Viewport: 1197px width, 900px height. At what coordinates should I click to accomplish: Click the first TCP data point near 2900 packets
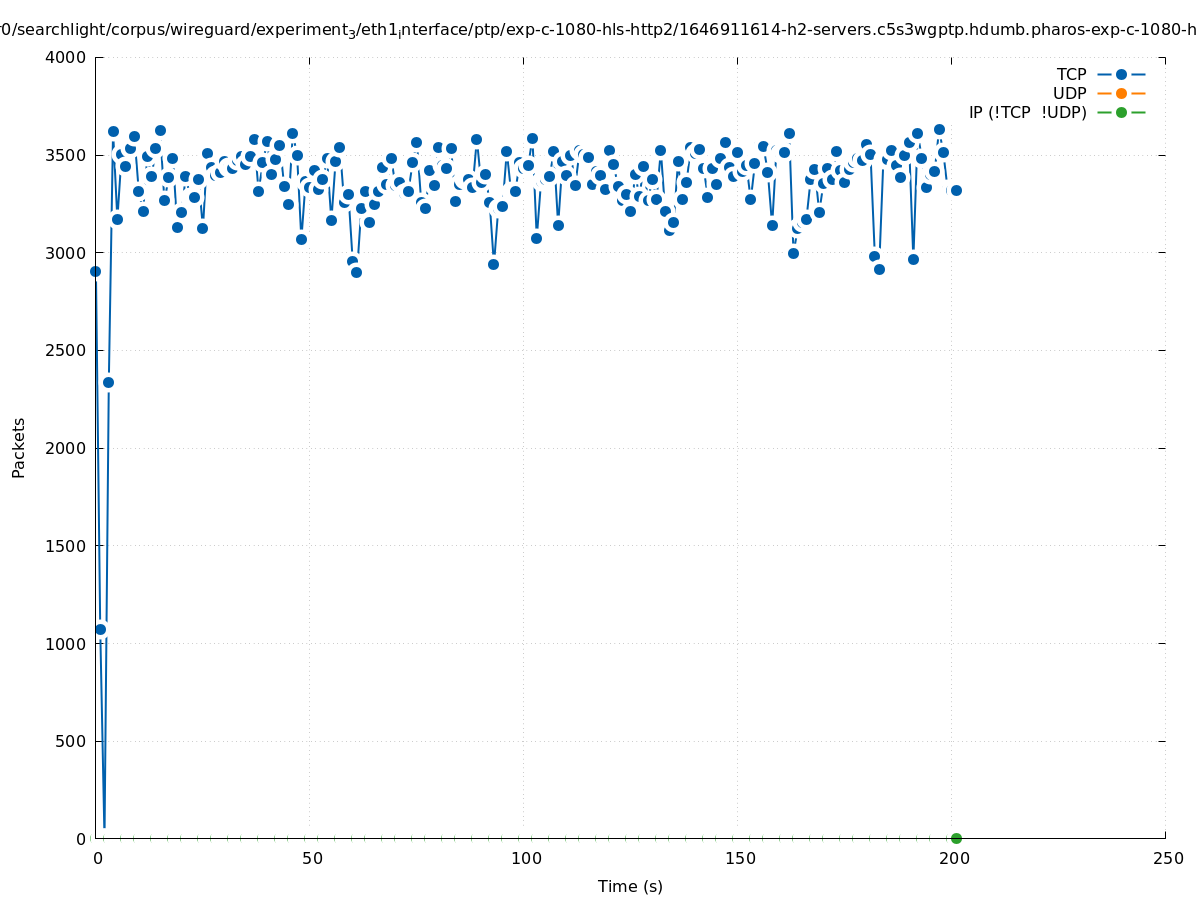(x=95, y=271)
